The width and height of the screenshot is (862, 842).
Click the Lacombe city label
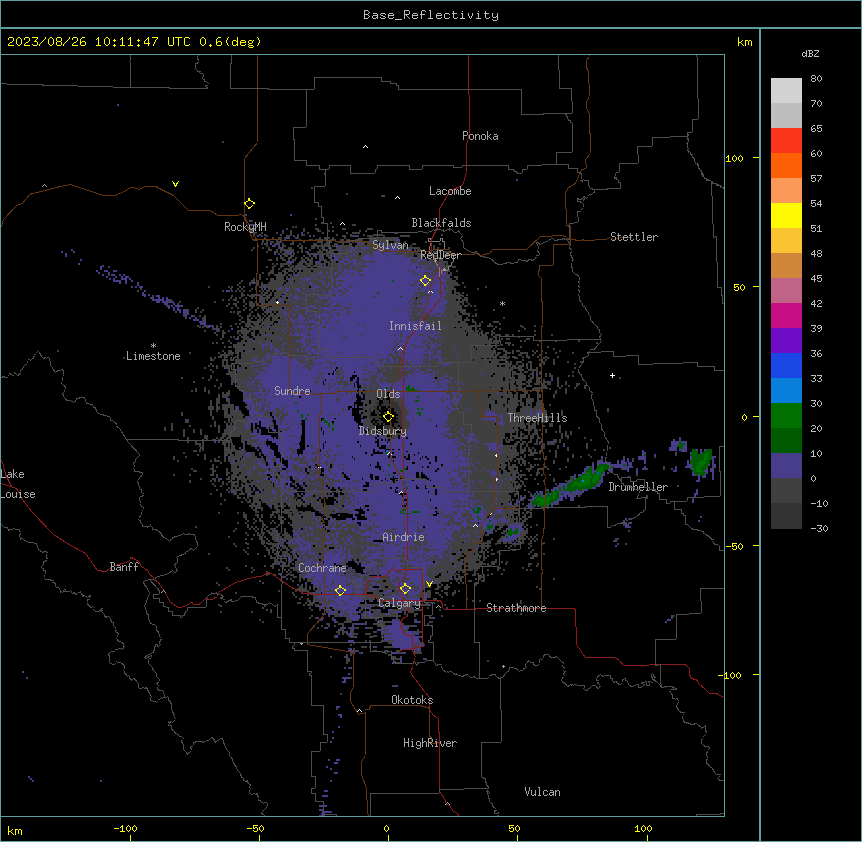(x=450, y=191)
